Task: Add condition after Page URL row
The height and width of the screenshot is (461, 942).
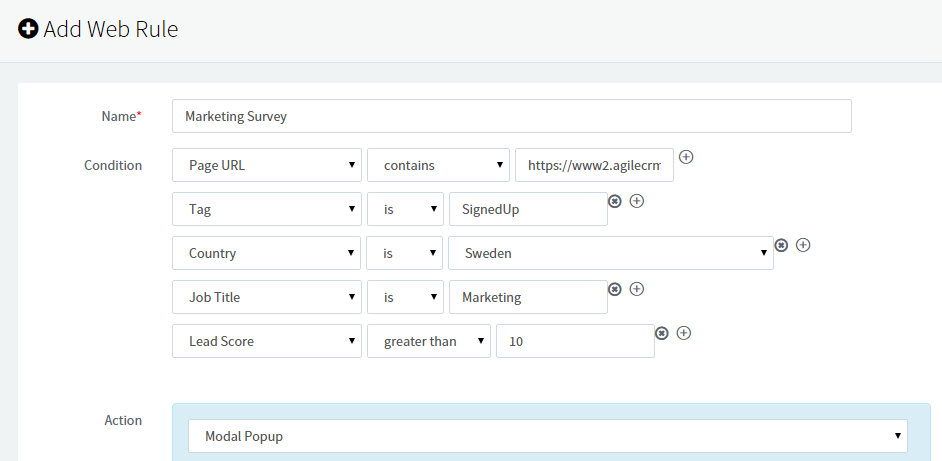Action: pos(686,157)
